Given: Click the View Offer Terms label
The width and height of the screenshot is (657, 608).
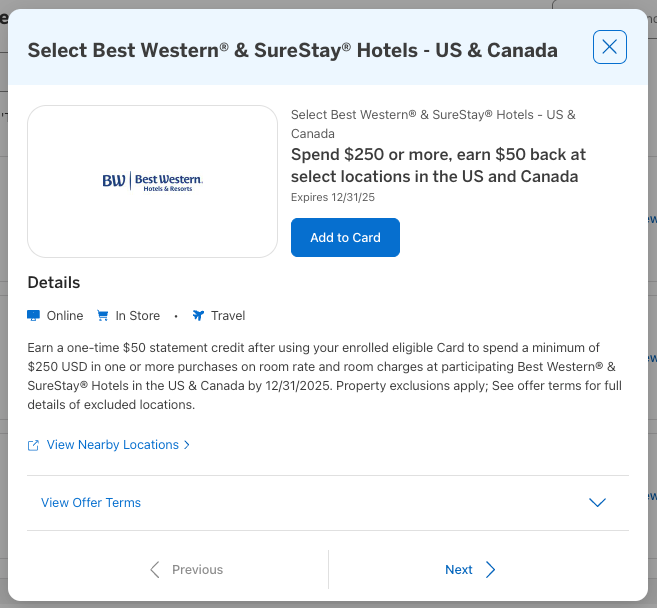Looking at the screenshot, I should [91, 503].
